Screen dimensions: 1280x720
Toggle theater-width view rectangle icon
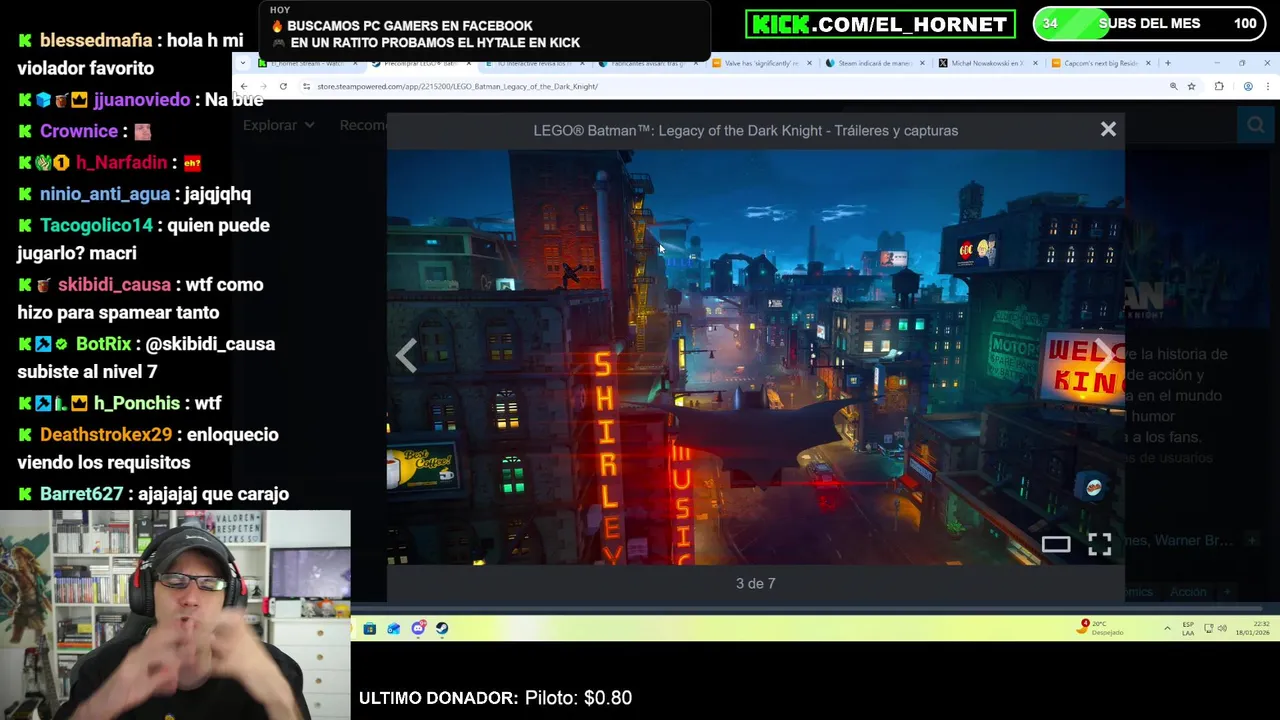tap(1056, 544)
